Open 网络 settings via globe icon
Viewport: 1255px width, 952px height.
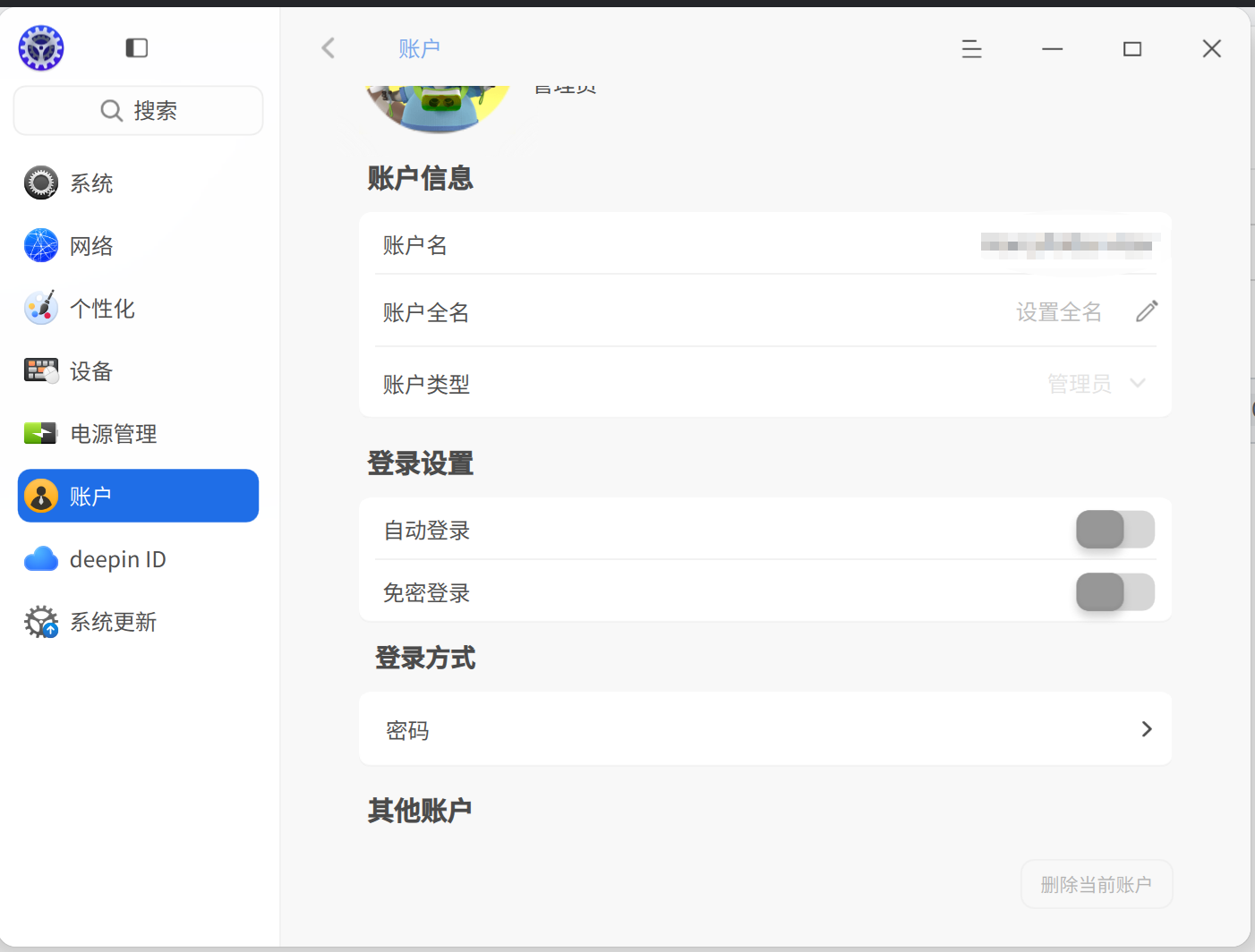pyautogui.click(x=41, y=245)
